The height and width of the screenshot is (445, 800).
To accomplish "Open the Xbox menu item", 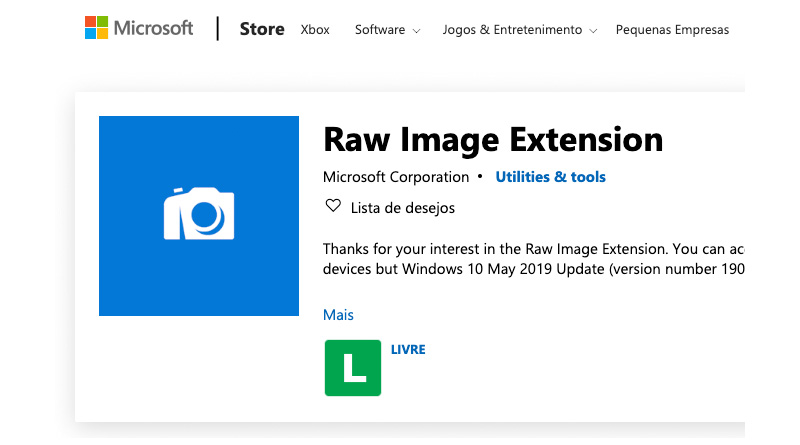I will pos(315,30).
